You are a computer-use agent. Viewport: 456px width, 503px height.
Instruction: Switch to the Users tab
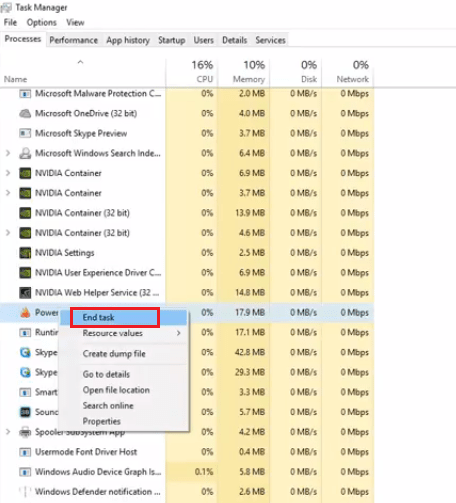(204, 40)
